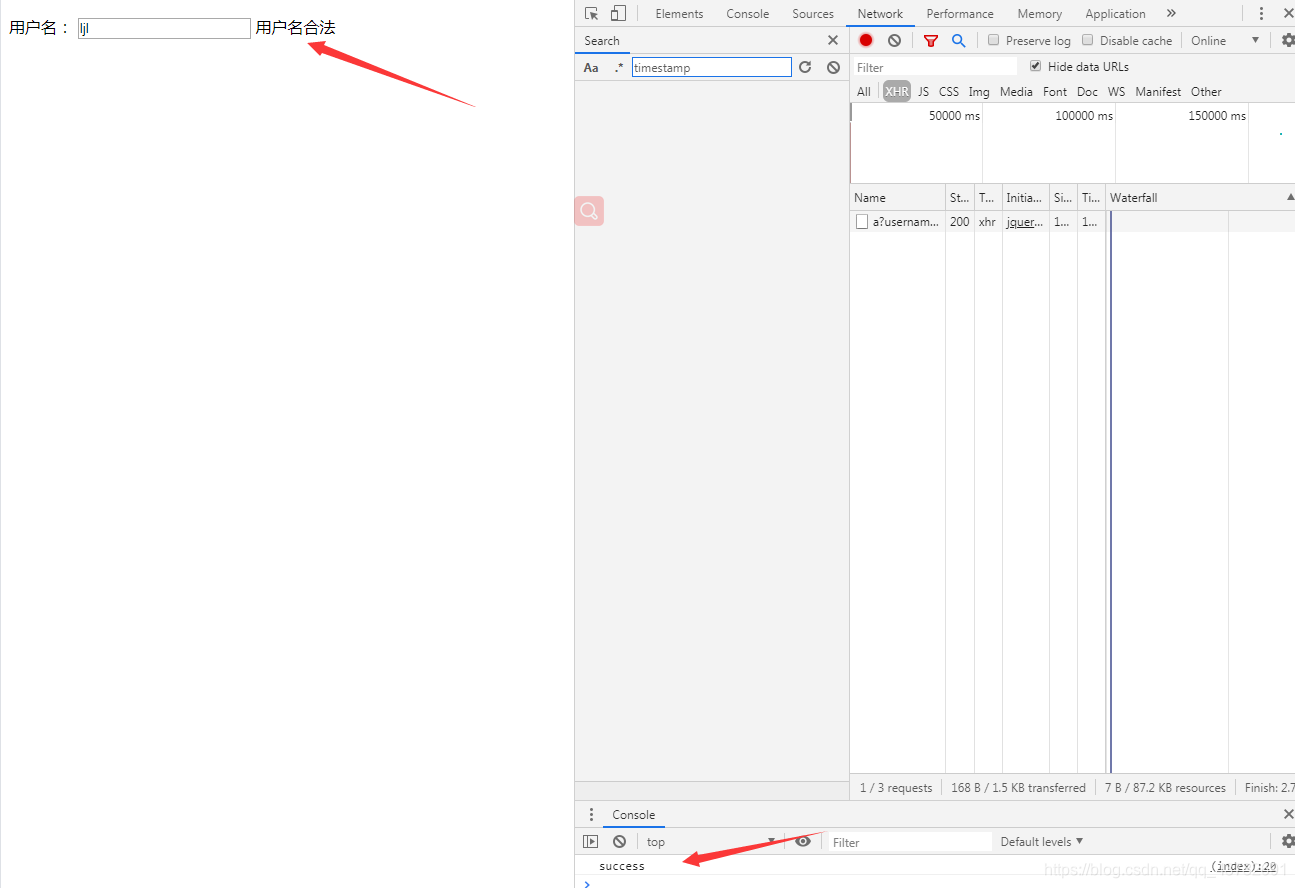Viewport: 1295px width, 888px height.
Task: Click the console prompt chevron
Action: [587, 883]
